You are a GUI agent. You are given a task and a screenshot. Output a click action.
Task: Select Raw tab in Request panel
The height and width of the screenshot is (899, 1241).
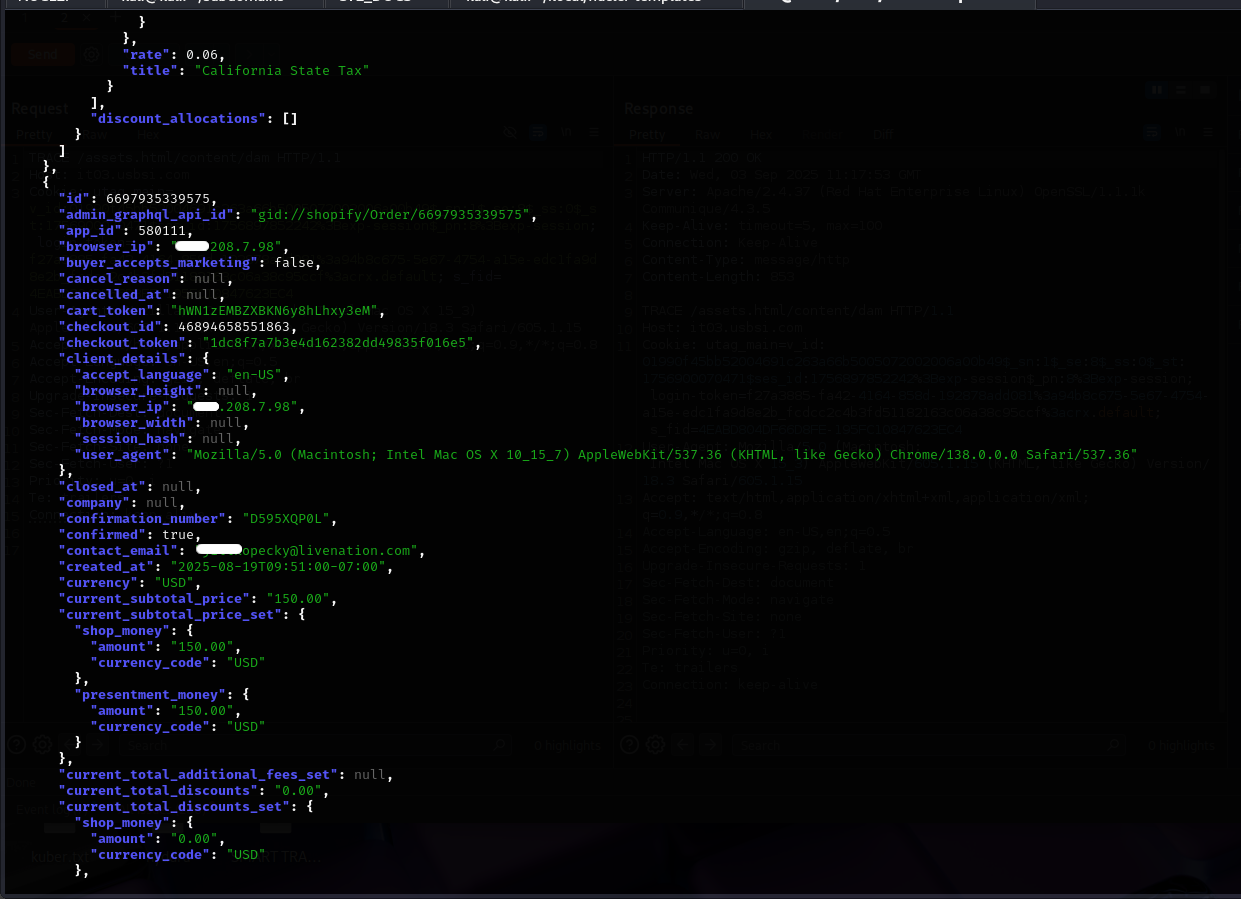tap(97, 134)
